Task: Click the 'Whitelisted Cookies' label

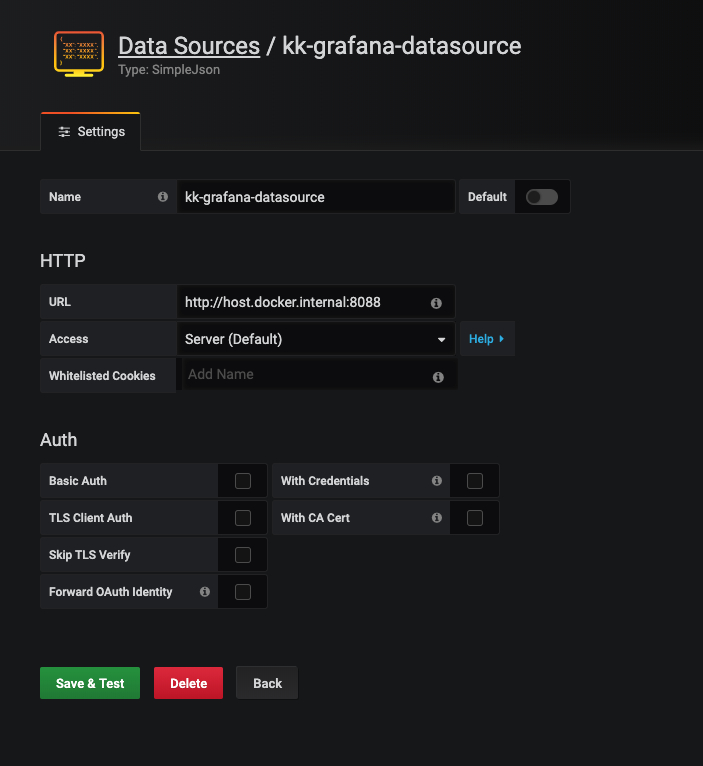Action: [x=102, y=376]
